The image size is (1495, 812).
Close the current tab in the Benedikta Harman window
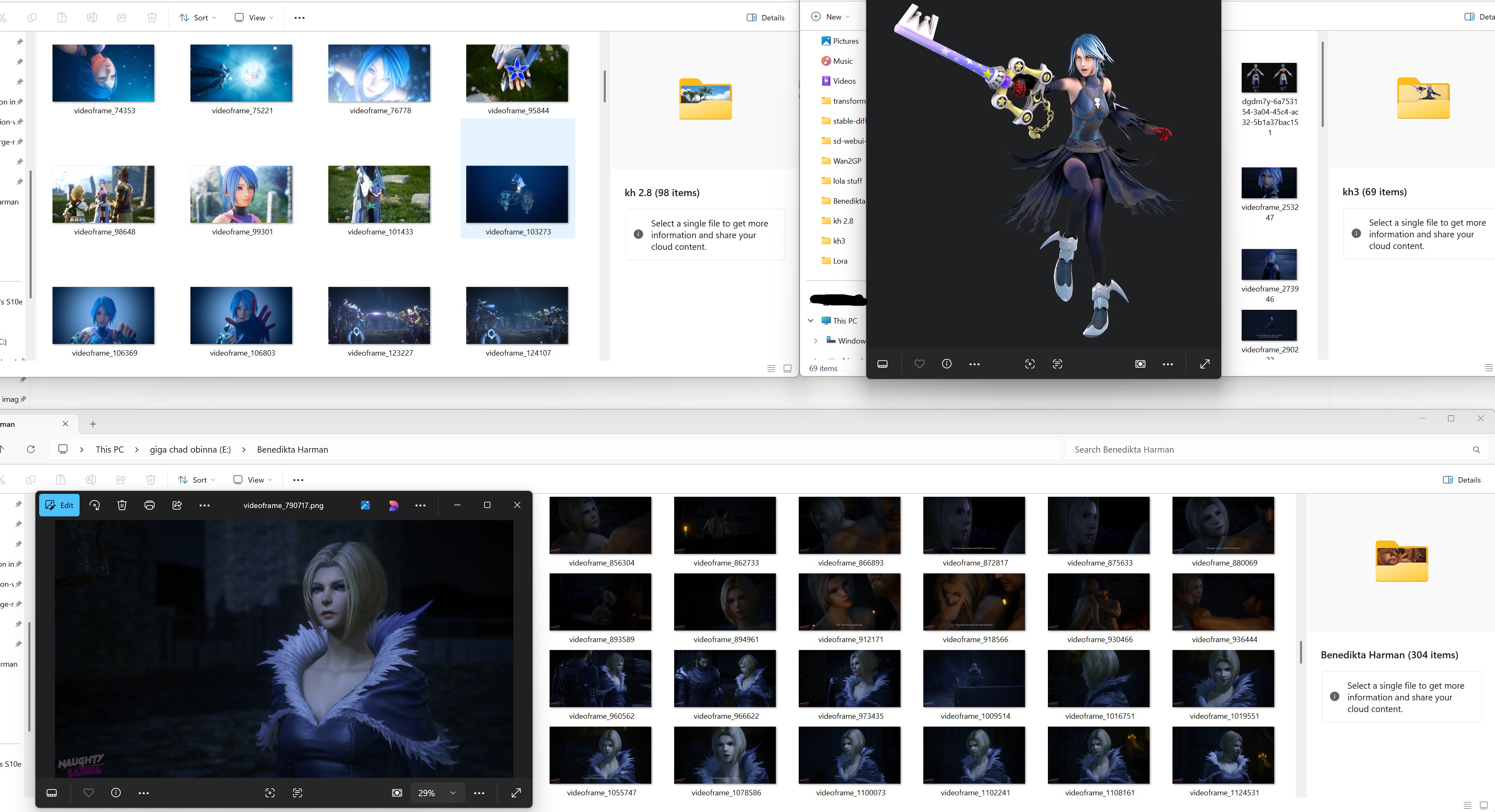[65, 424]
